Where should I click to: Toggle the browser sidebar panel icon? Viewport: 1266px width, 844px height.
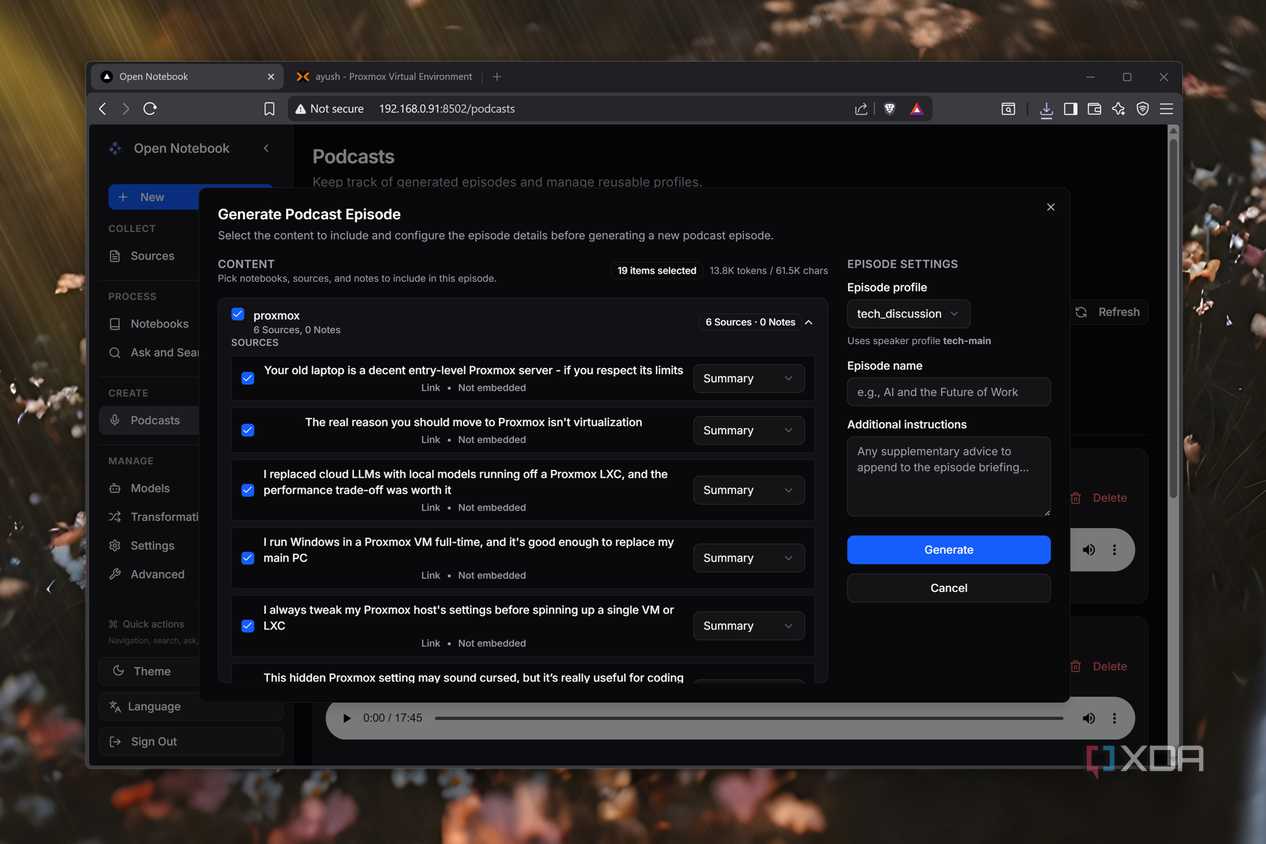[1070, 109]
